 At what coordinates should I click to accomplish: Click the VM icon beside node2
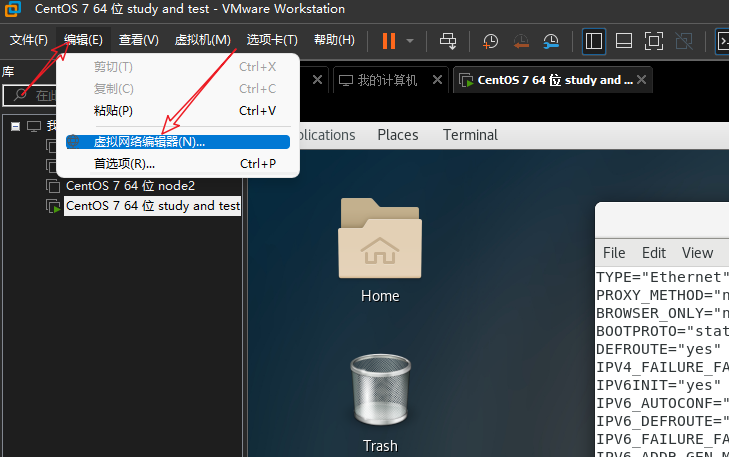coord(53,186)
